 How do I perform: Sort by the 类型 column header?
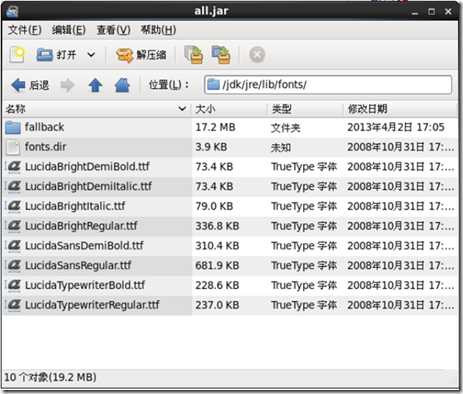click(305, 109)
